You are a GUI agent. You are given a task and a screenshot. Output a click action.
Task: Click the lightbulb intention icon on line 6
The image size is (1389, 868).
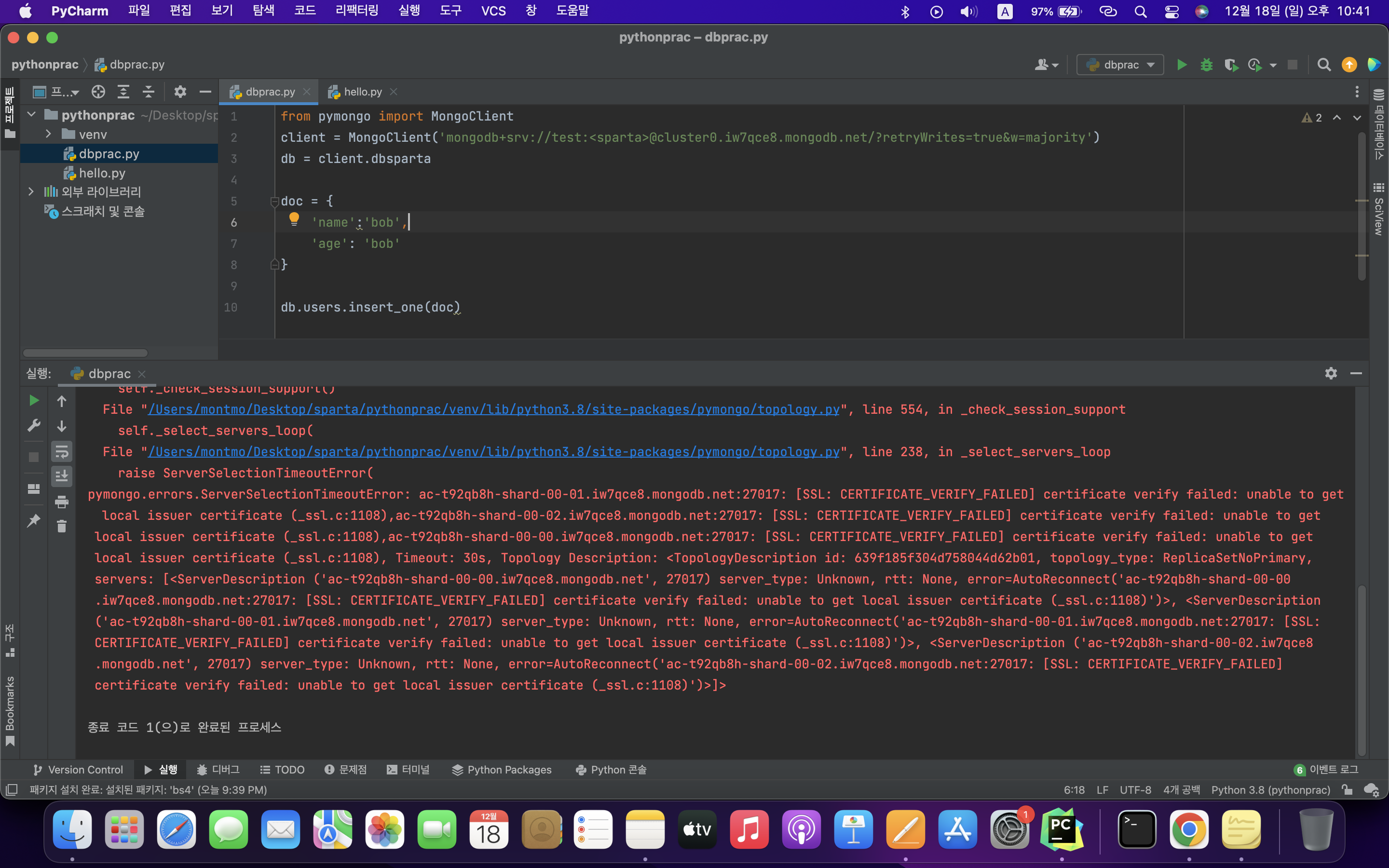click(294, 219)
